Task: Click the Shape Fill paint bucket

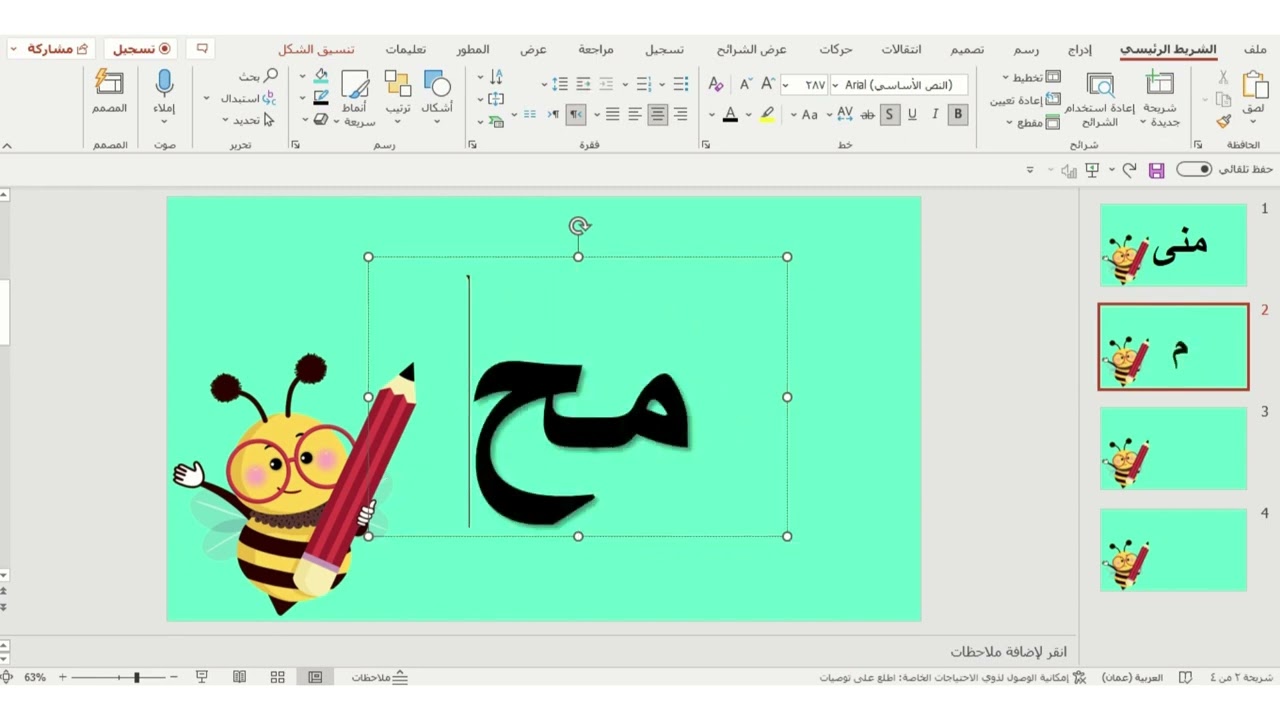Action: click(320, 76)
